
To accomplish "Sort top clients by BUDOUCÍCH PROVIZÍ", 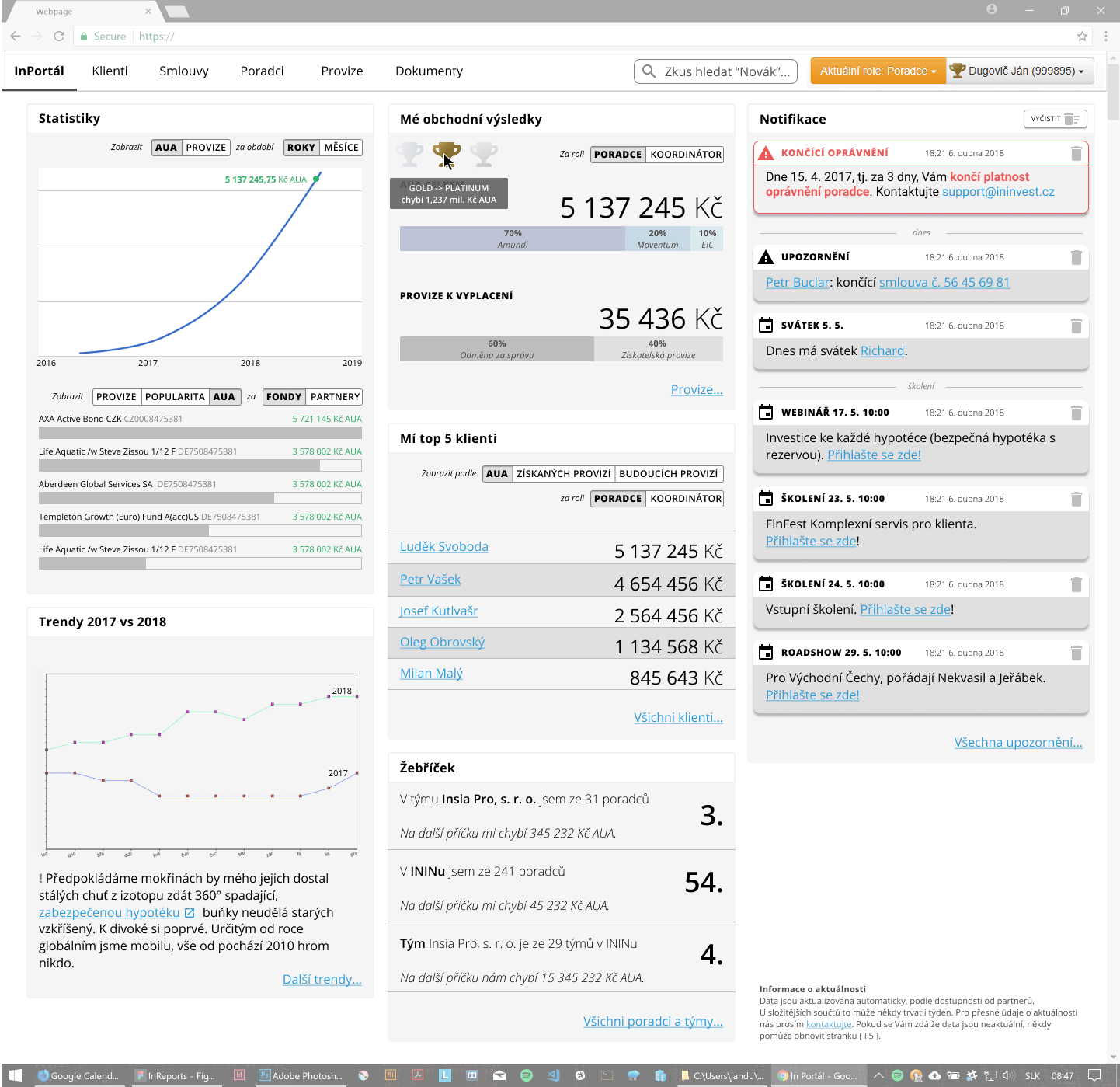I will pyautogui.click(x=669, y=474).
